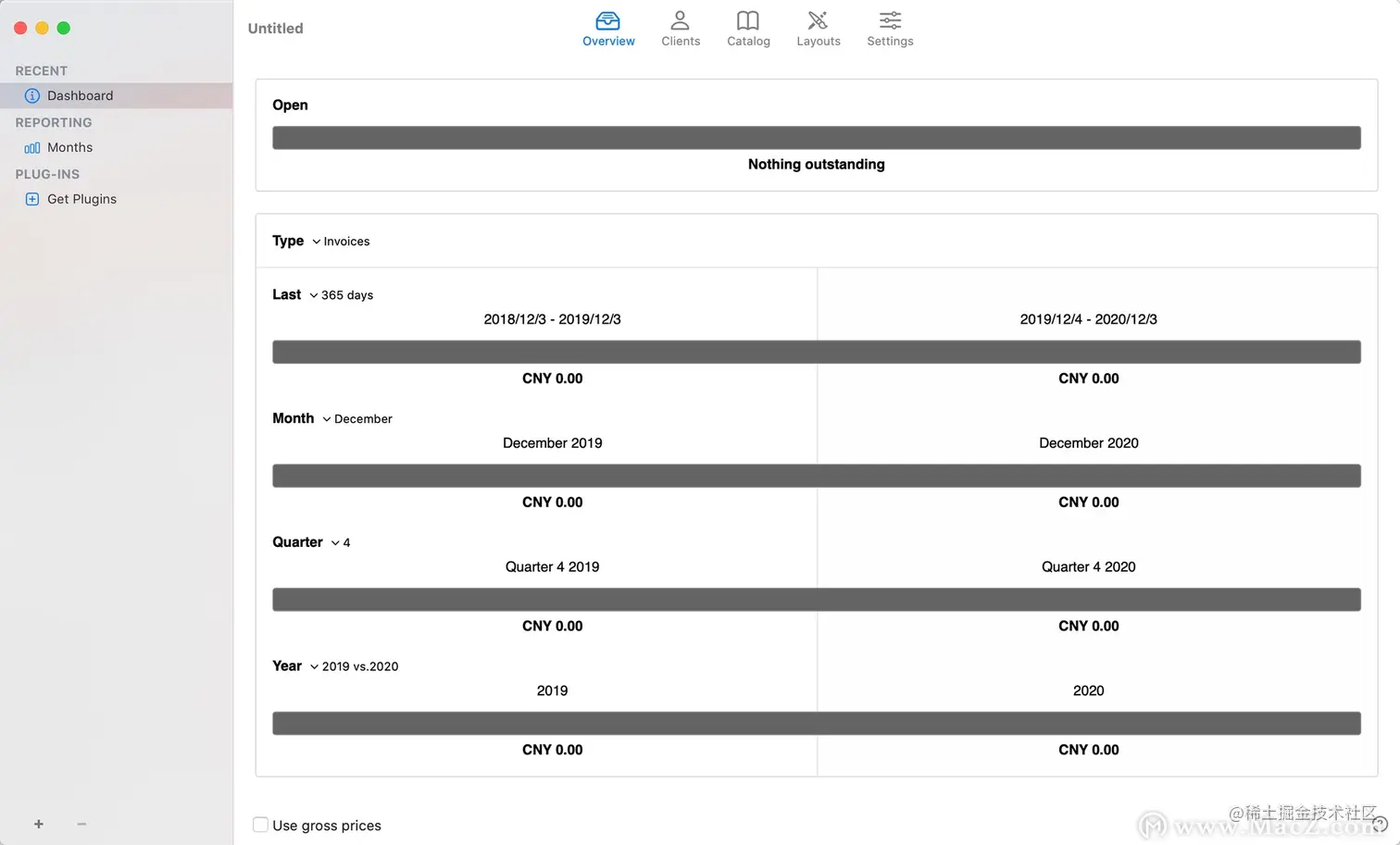The height and width of the screenshot is (845, 1400).
Task: Open the Settings sliders icon
Action: (x=890, y=20)
